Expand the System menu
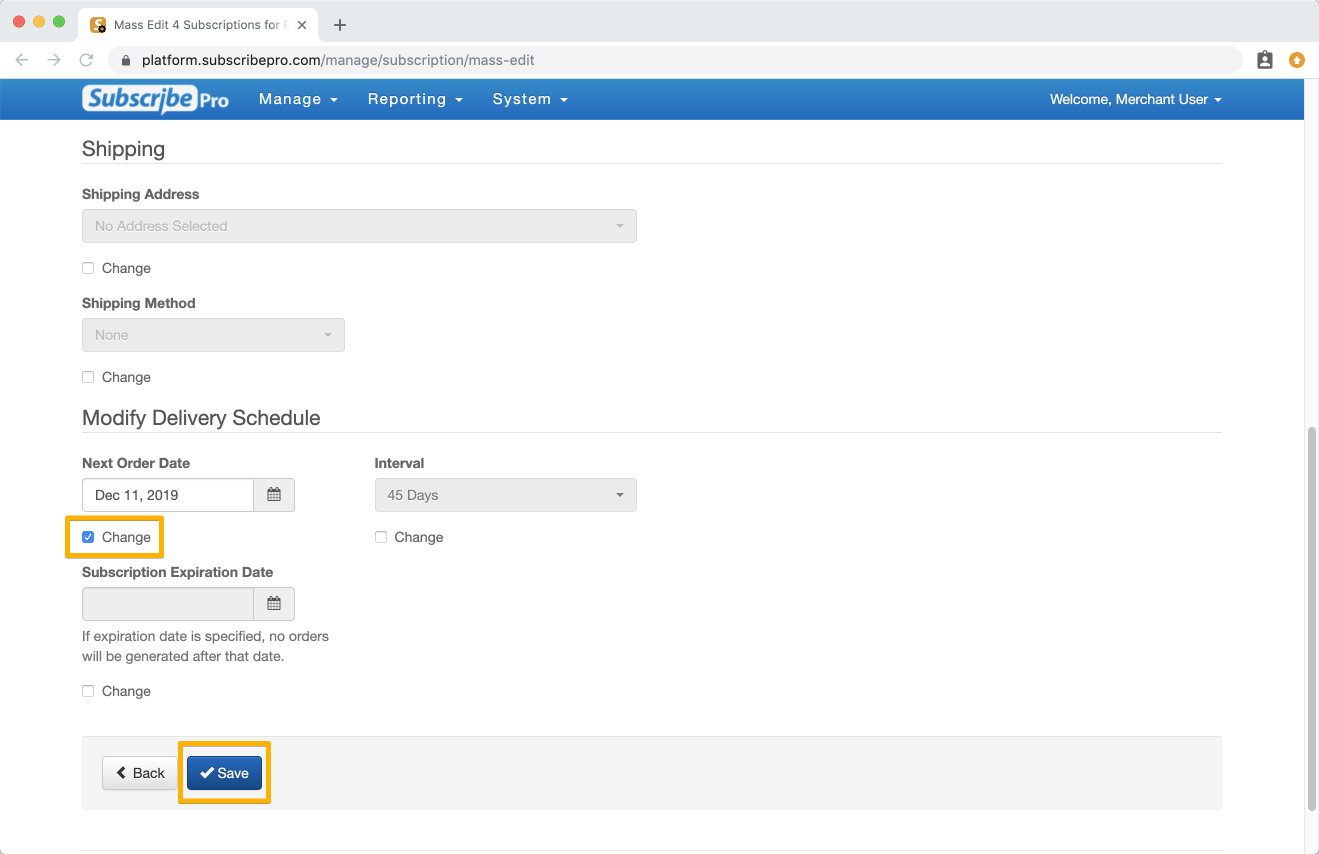 pyautogui.click(x=530, y=99)
